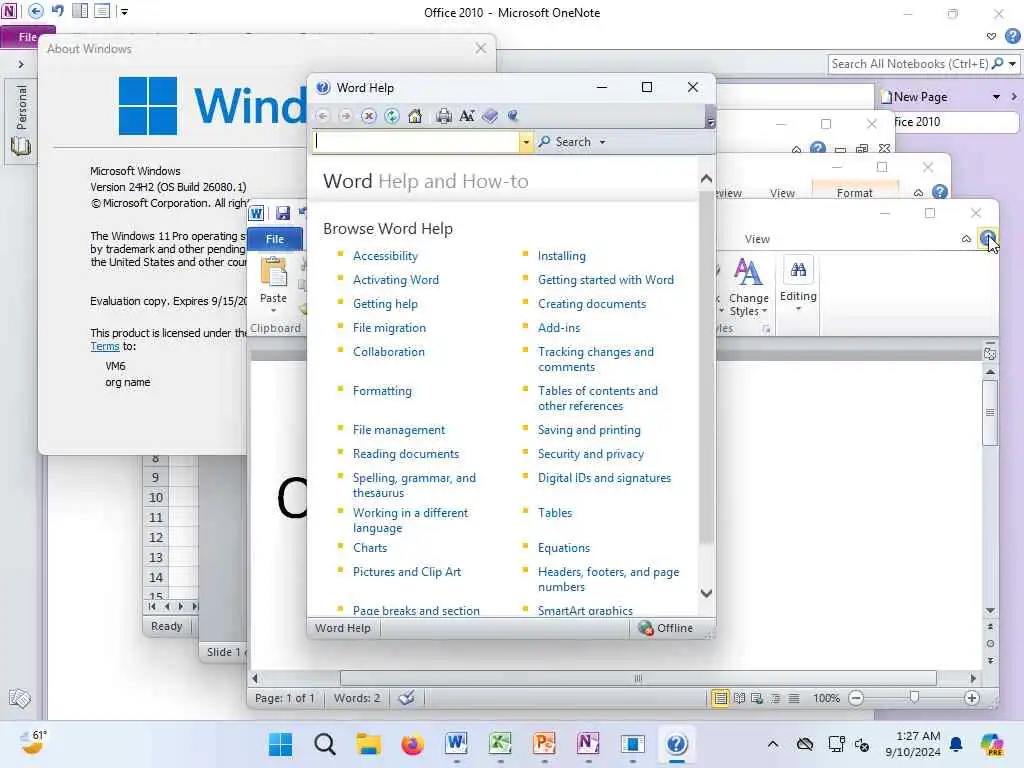Screen dimensions: 1024x768
Task: Open Change Styles dropdown in Word ribbon
Action: tap(748, 287)
